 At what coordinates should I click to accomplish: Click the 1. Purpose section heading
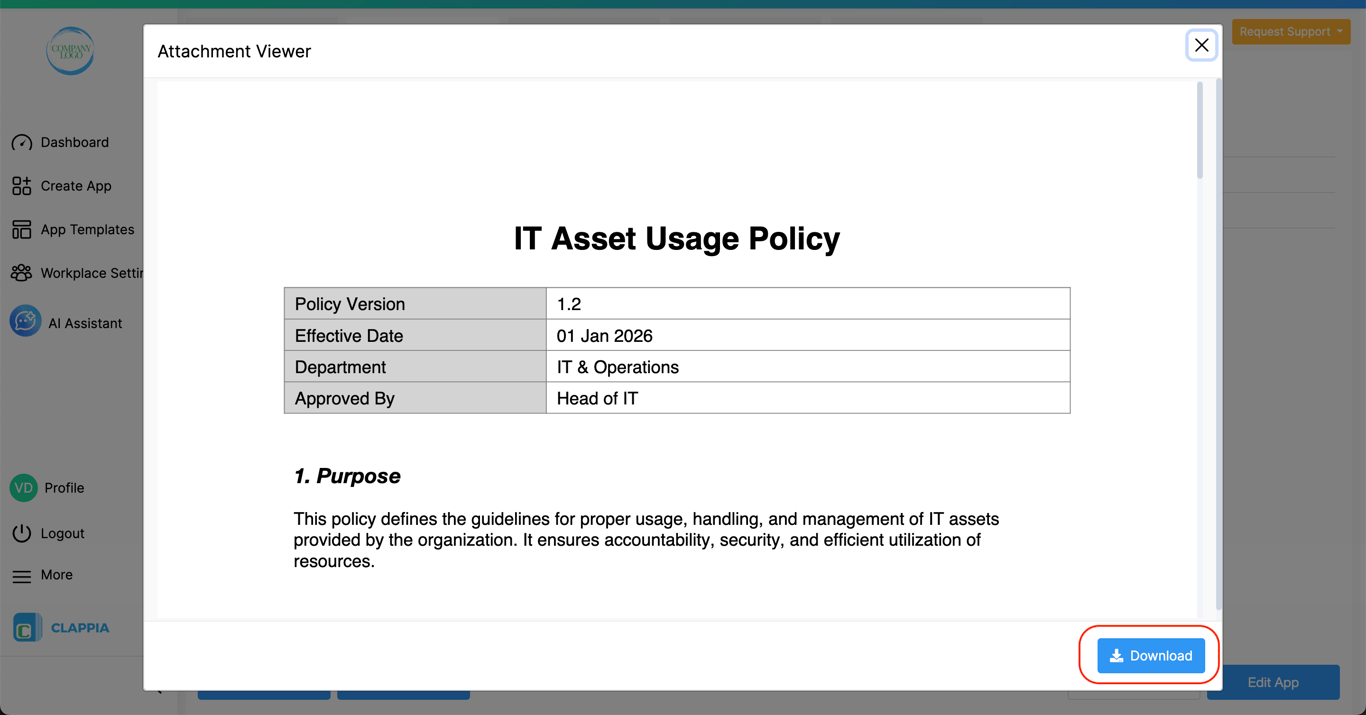coord(347,476)
